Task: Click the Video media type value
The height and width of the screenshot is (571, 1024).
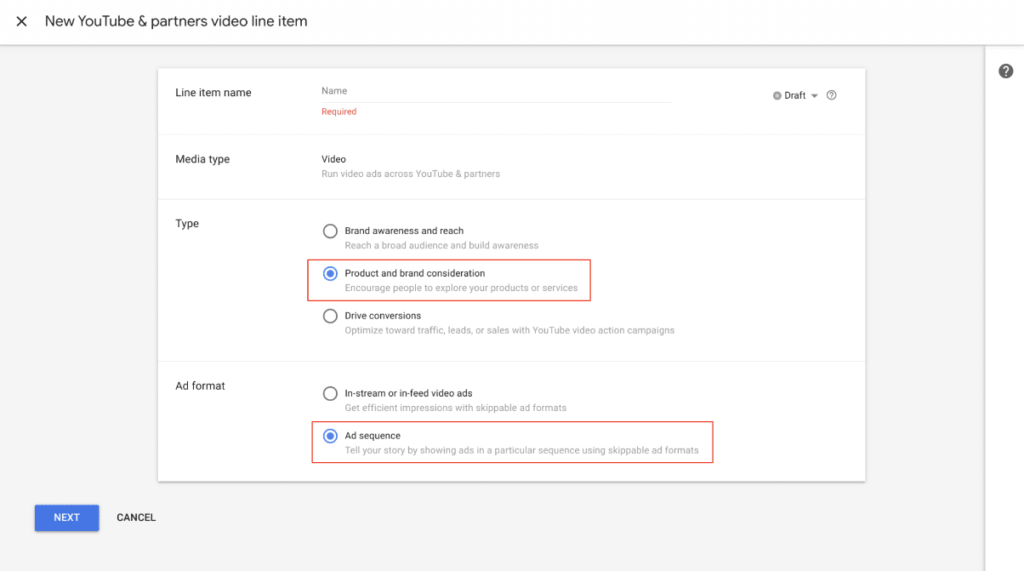Action: 333,159
